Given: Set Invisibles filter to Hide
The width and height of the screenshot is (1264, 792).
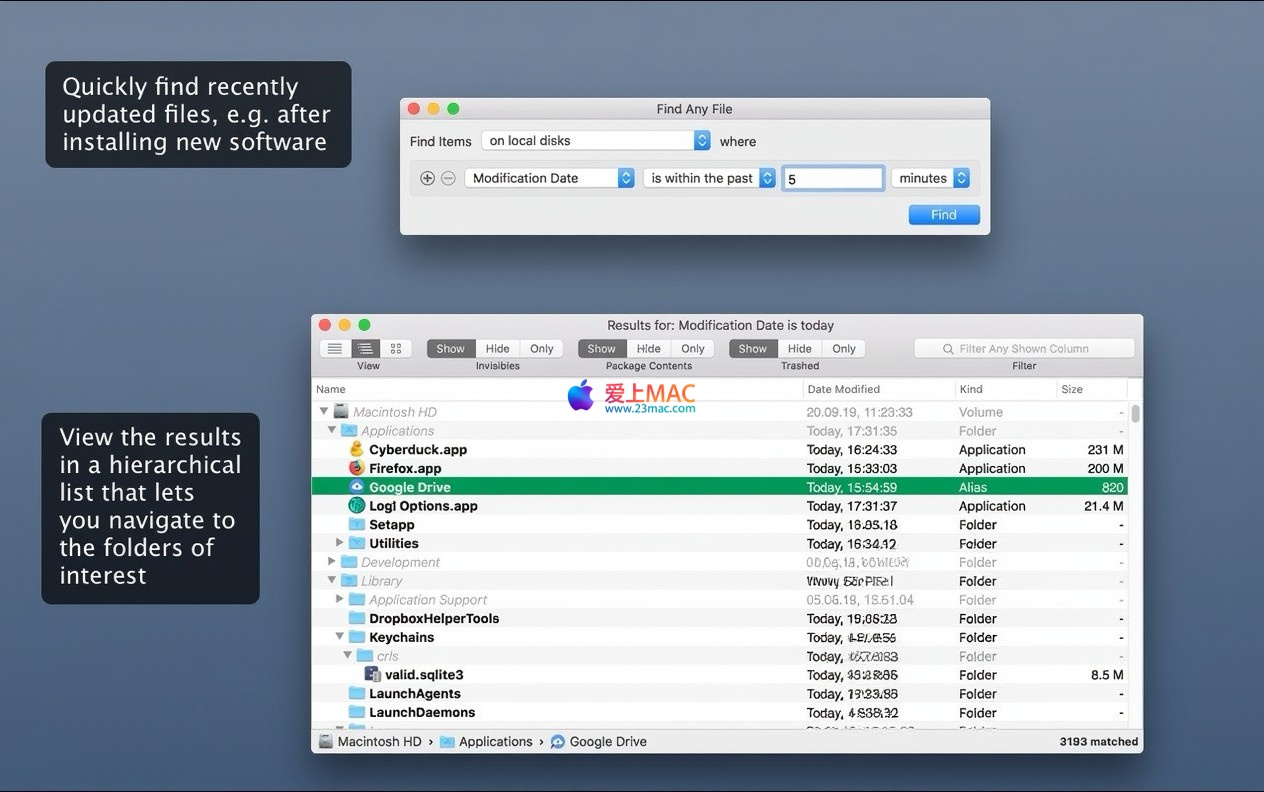Looking at the screenshot, I should click(x=497, y=349).
